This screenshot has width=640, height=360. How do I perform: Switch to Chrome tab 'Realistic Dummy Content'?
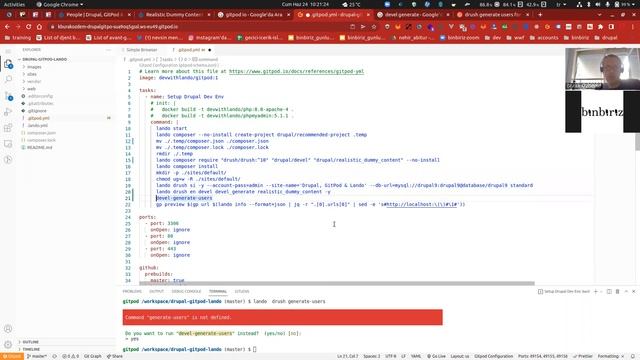pos(174,14)
